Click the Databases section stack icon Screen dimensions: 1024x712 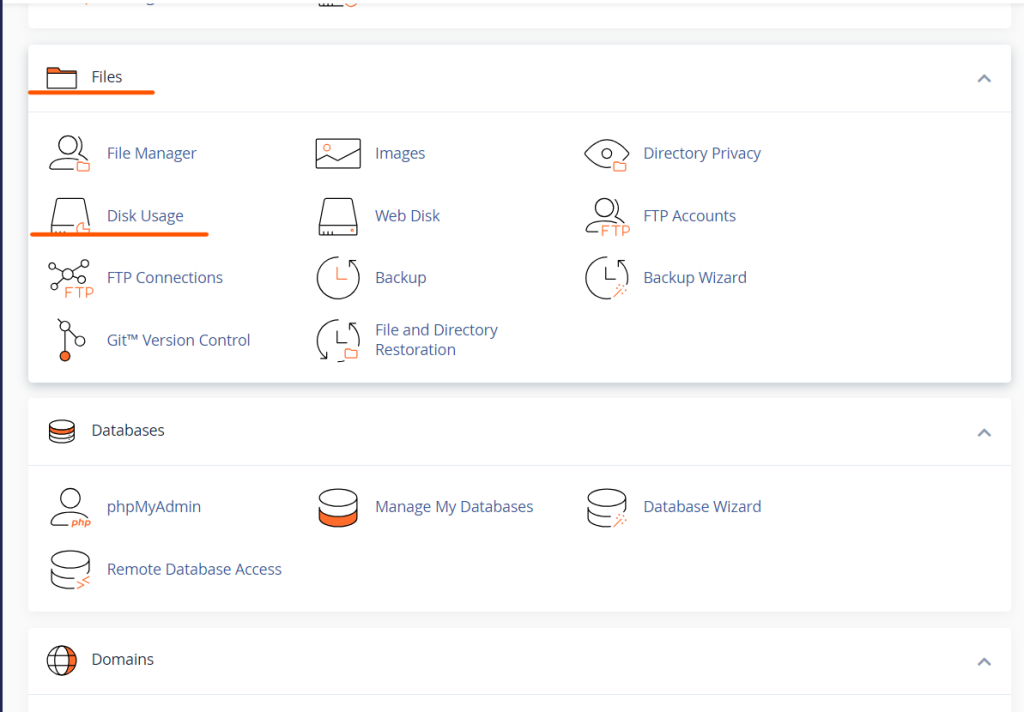click(x=62, y=431)
